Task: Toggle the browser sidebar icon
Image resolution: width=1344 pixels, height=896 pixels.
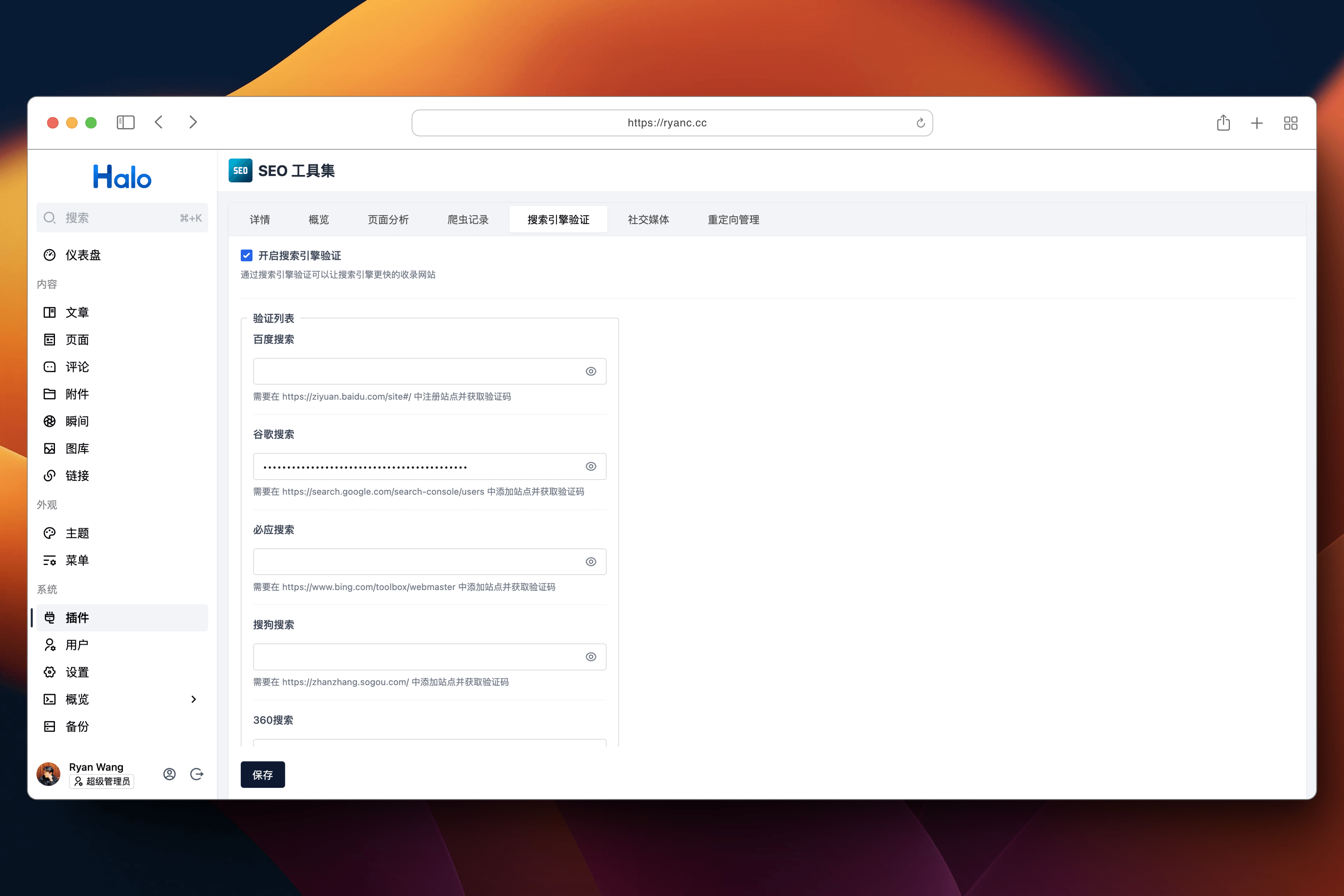Action: pyautogui.click(x=125, y=122)
